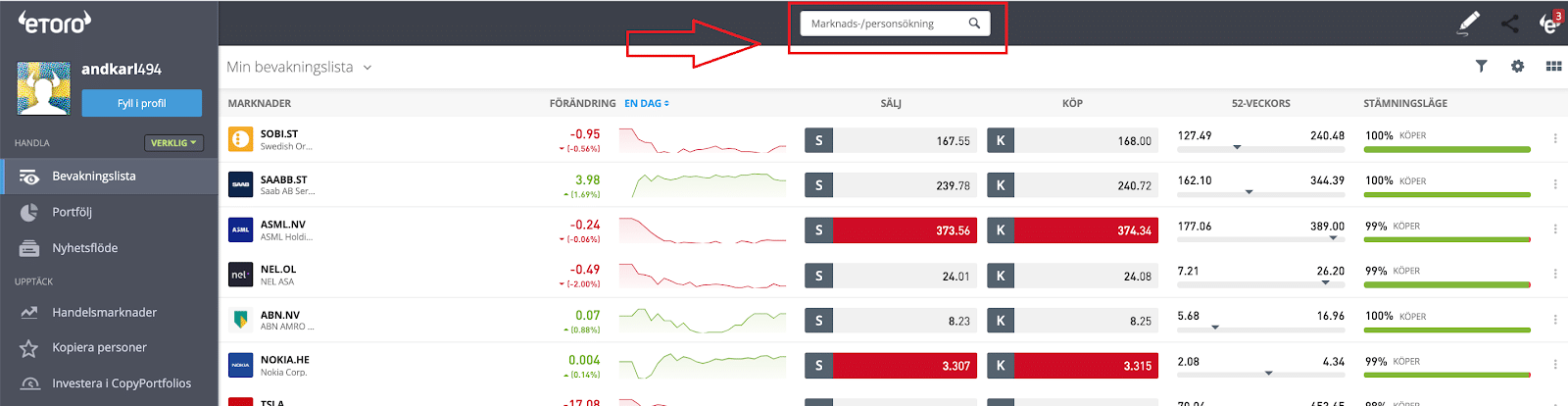Buy ABN.NV at 8.25

pos(1072,321)
